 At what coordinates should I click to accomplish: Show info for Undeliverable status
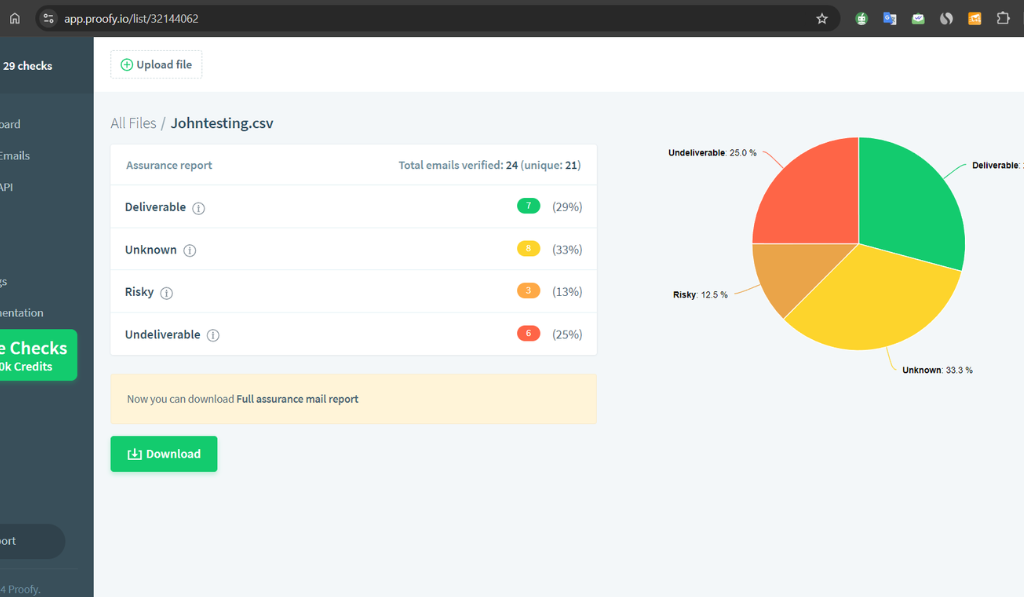click(x=213, y=335)
